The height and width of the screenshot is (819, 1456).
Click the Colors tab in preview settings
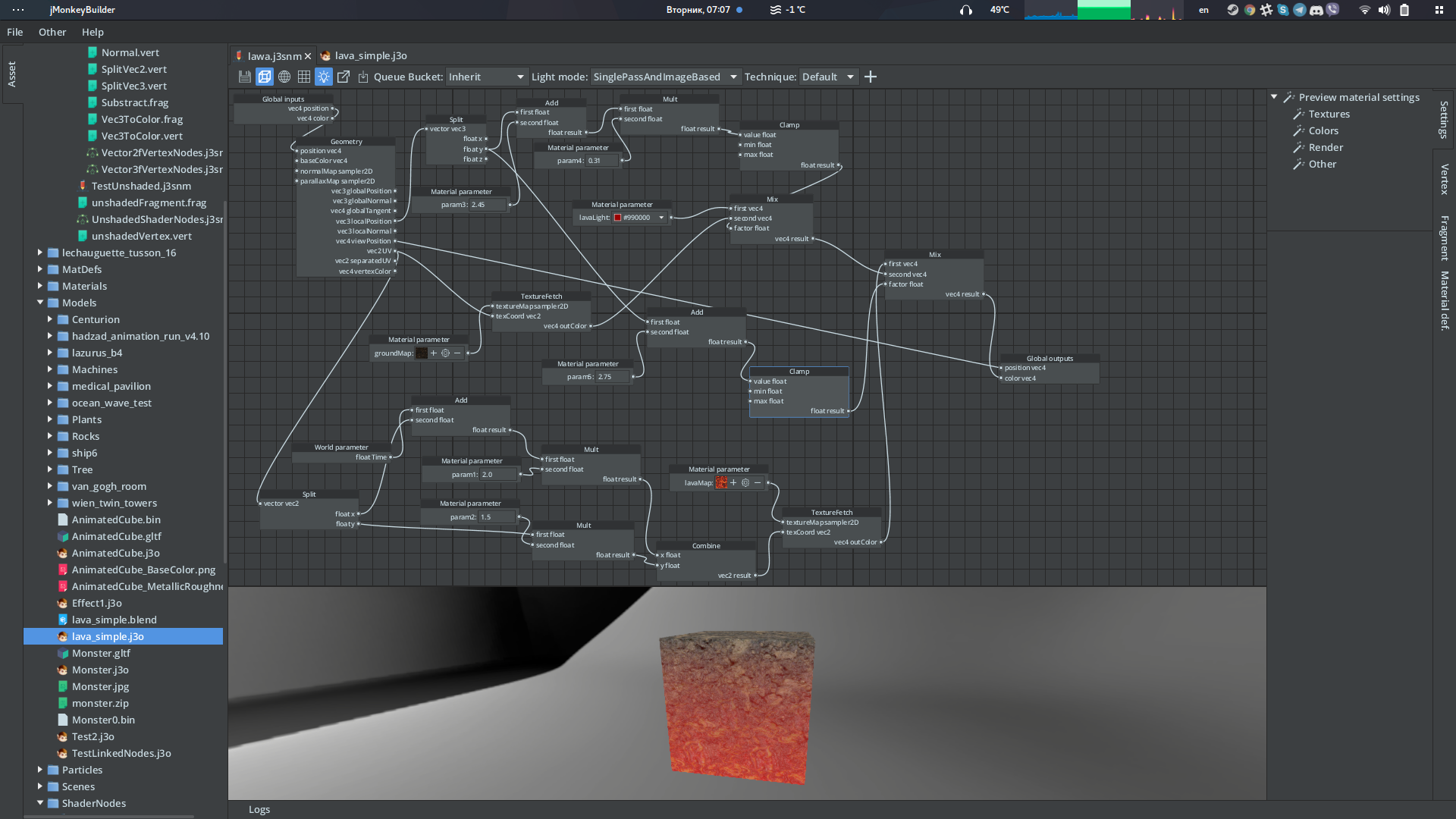pos(1324,130)
